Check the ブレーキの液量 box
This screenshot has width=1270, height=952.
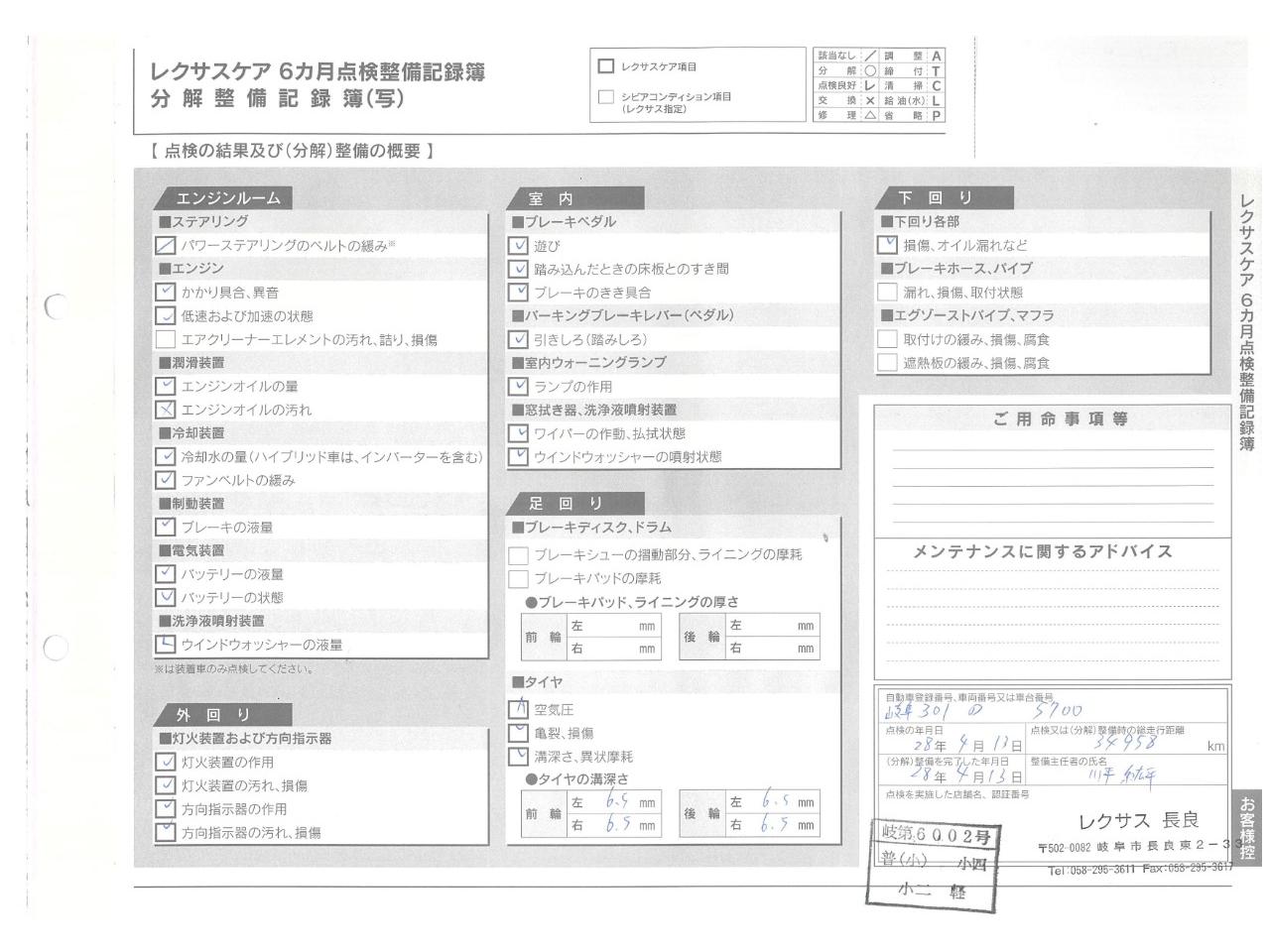[x=166, y=528]
